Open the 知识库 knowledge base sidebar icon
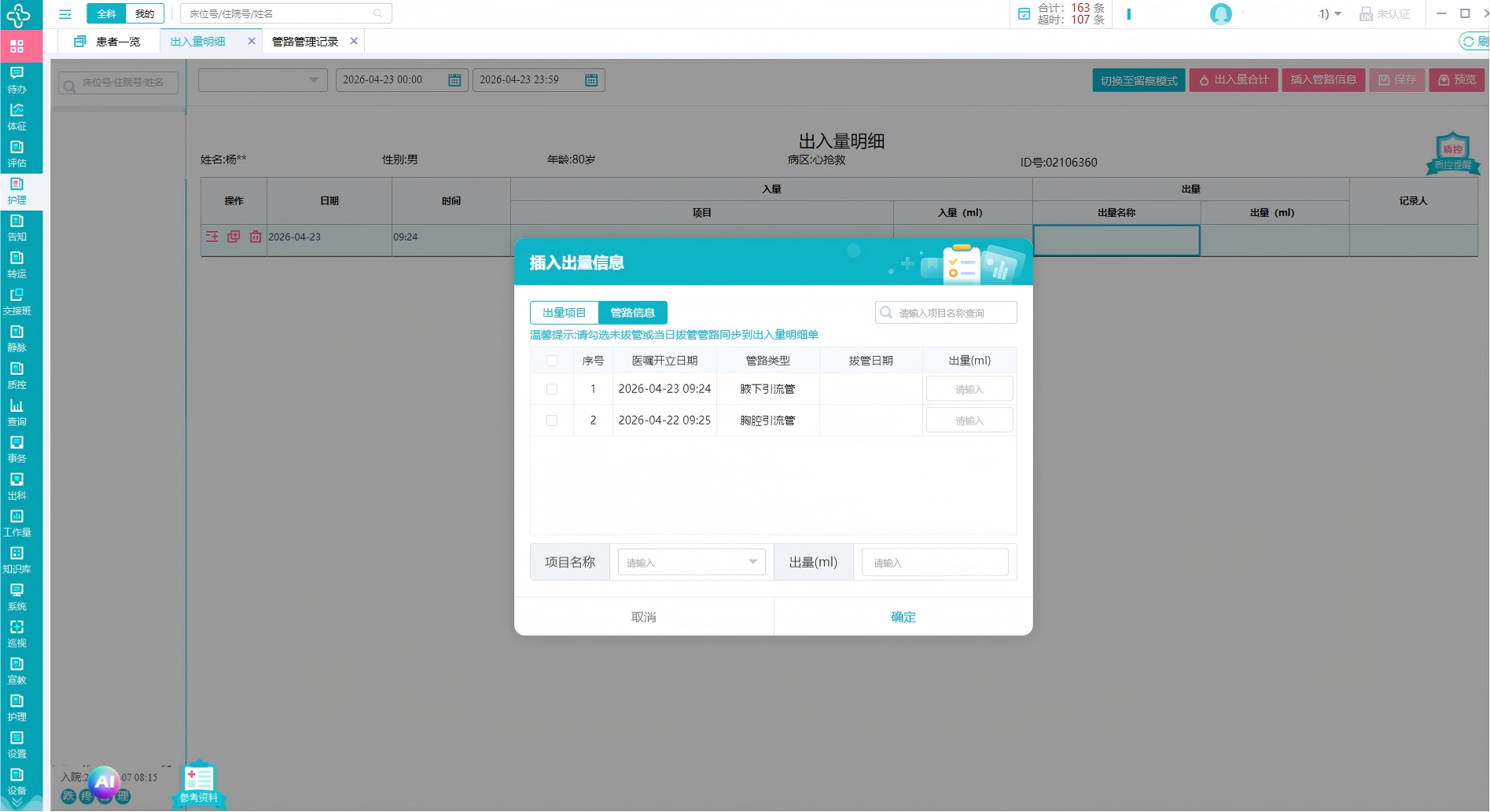The image size is (1490, 812). click(17, 560)
